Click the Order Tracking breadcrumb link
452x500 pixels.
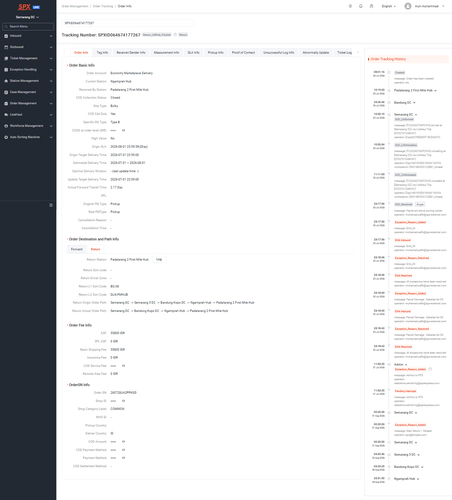click(103, 6)
